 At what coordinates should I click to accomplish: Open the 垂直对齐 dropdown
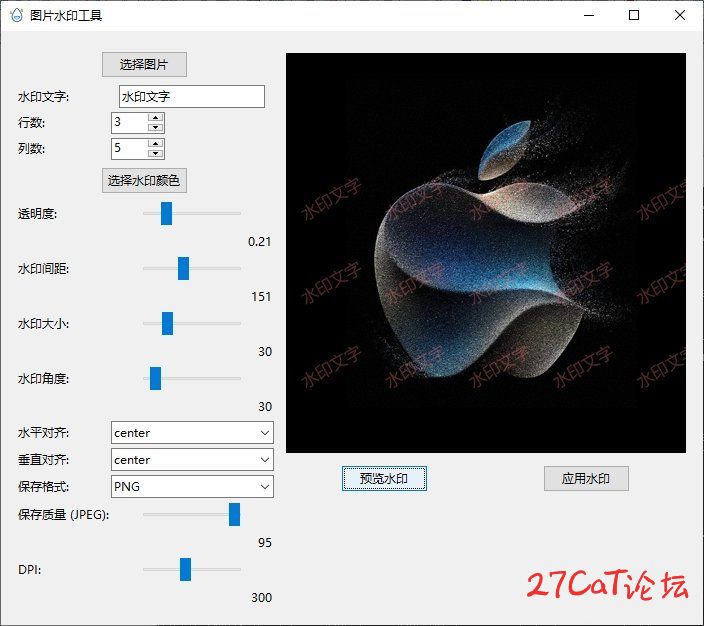192,459
